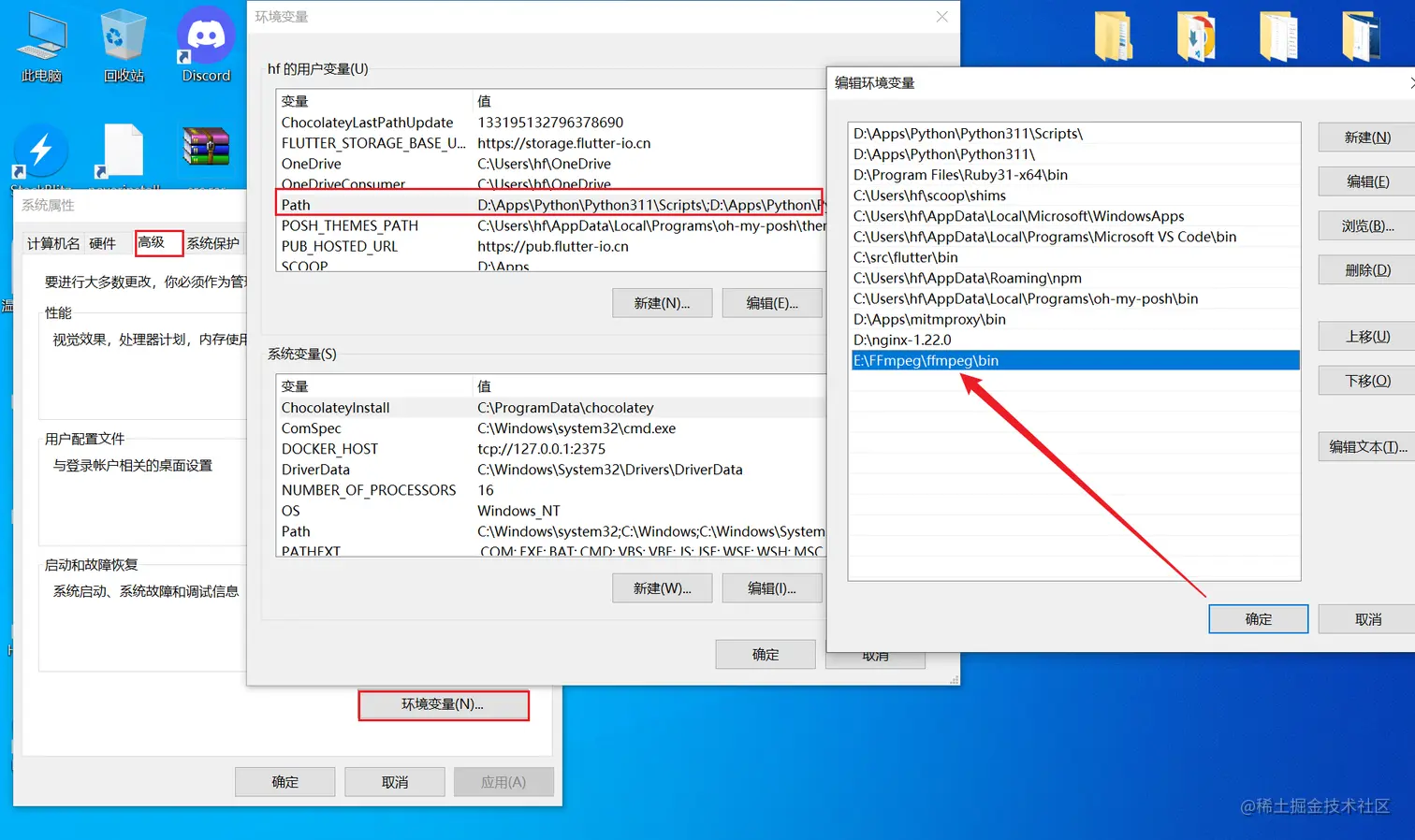Switch to the 计算机名 tab
1415x840 pixels.
pos(53,243)
